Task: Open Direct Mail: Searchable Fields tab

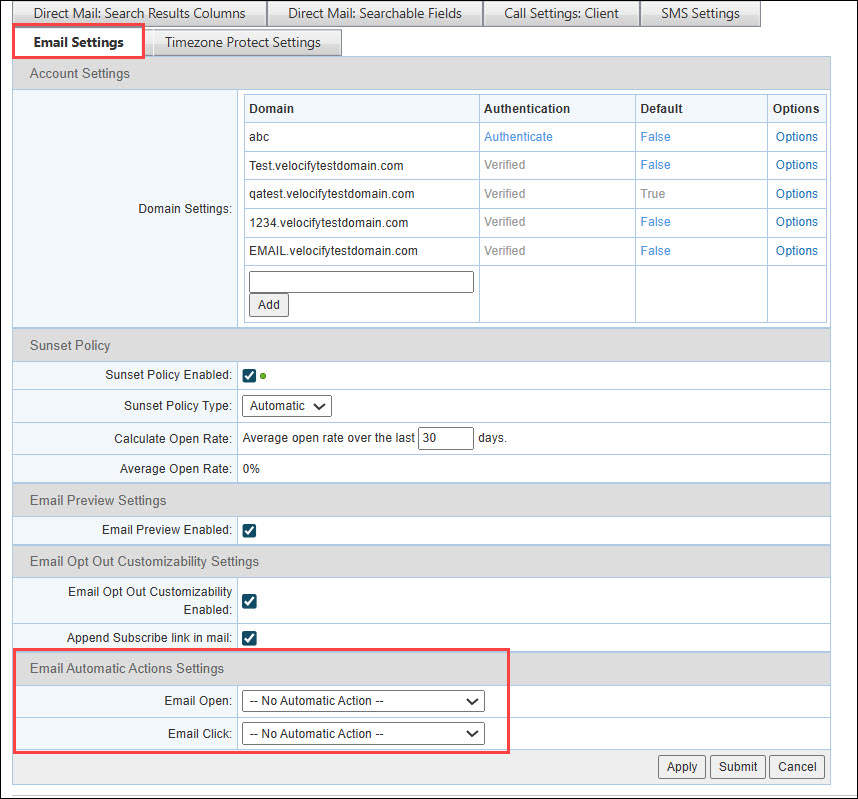Action: 375,14
